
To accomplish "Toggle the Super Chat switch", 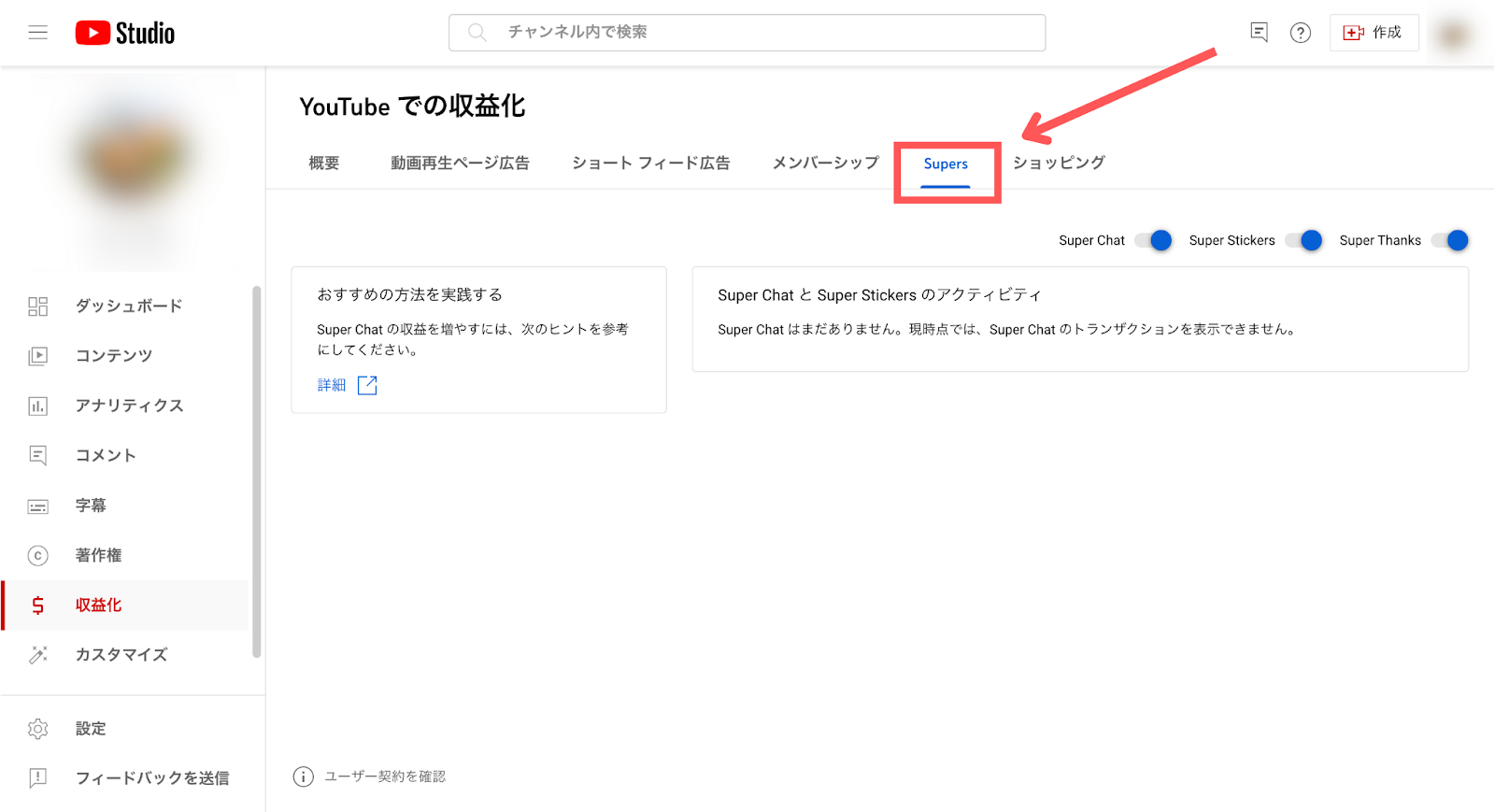I will coord(1153,241).
